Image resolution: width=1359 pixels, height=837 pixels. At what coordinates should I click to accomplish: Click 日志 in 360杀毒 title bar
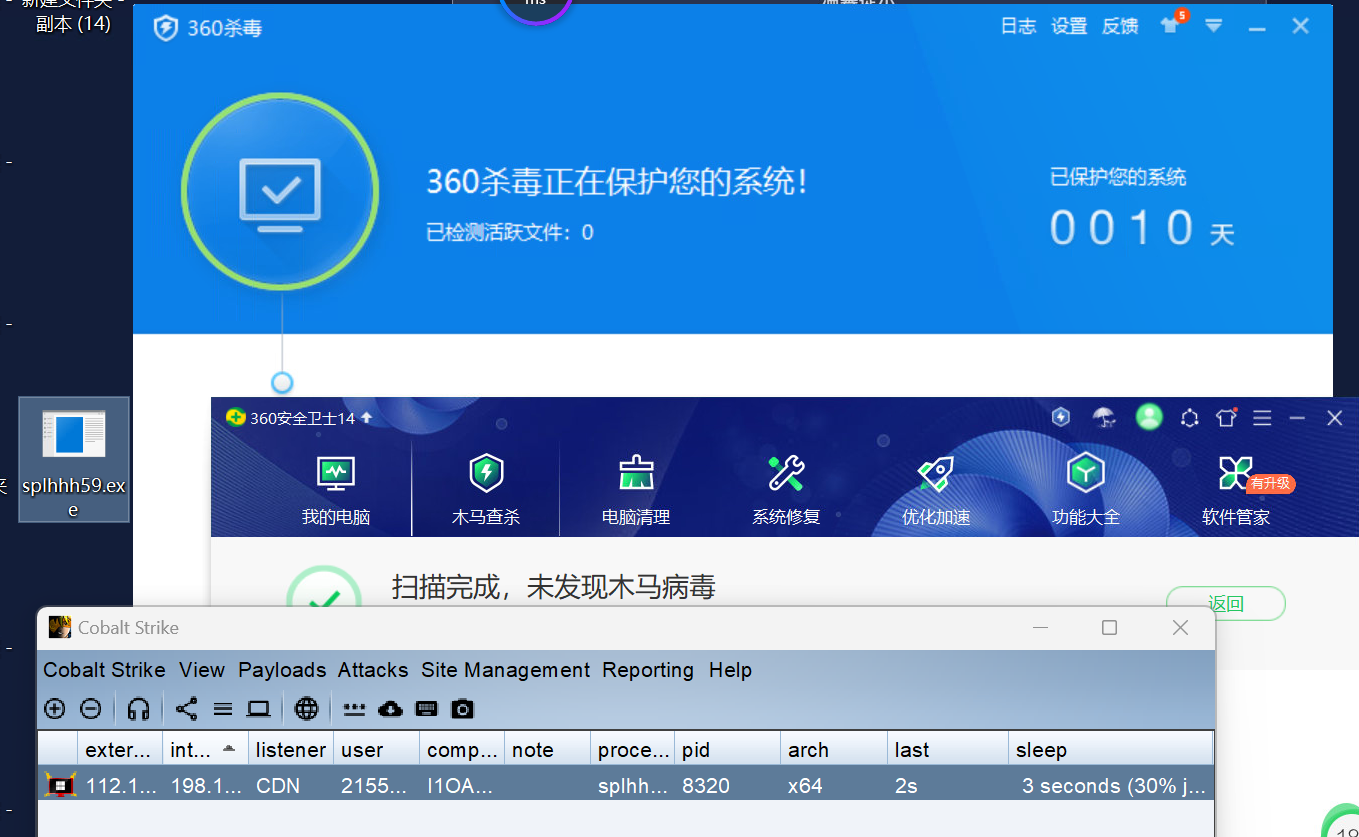[x=1018, y=26]
